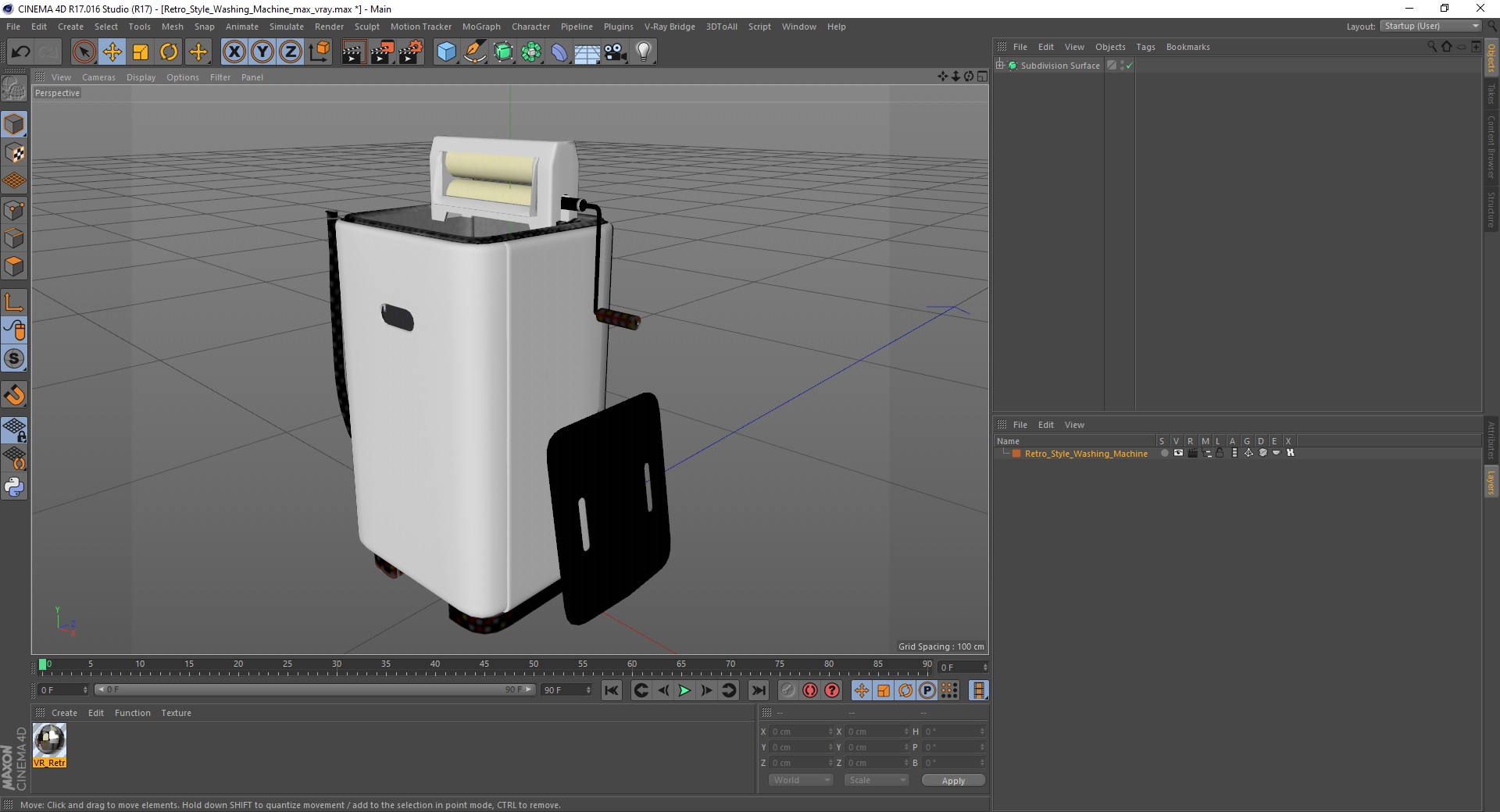Record active objects keyframe
Image resolution: width=1500 pixels, height=812 pixels.
click(788, 690)
